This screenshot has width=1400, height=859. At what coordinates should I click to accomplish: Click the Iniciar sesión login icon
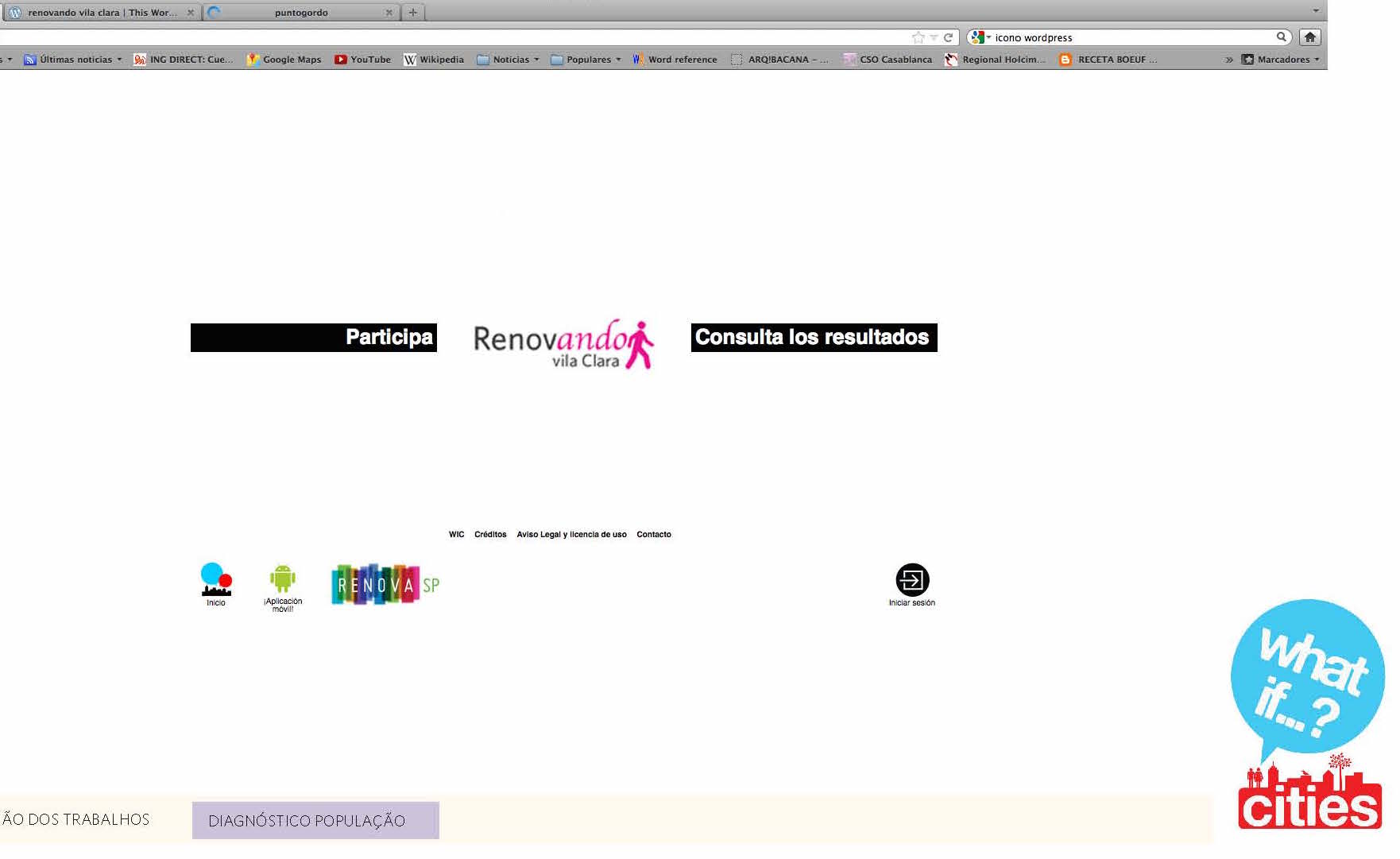coord(912,580)
